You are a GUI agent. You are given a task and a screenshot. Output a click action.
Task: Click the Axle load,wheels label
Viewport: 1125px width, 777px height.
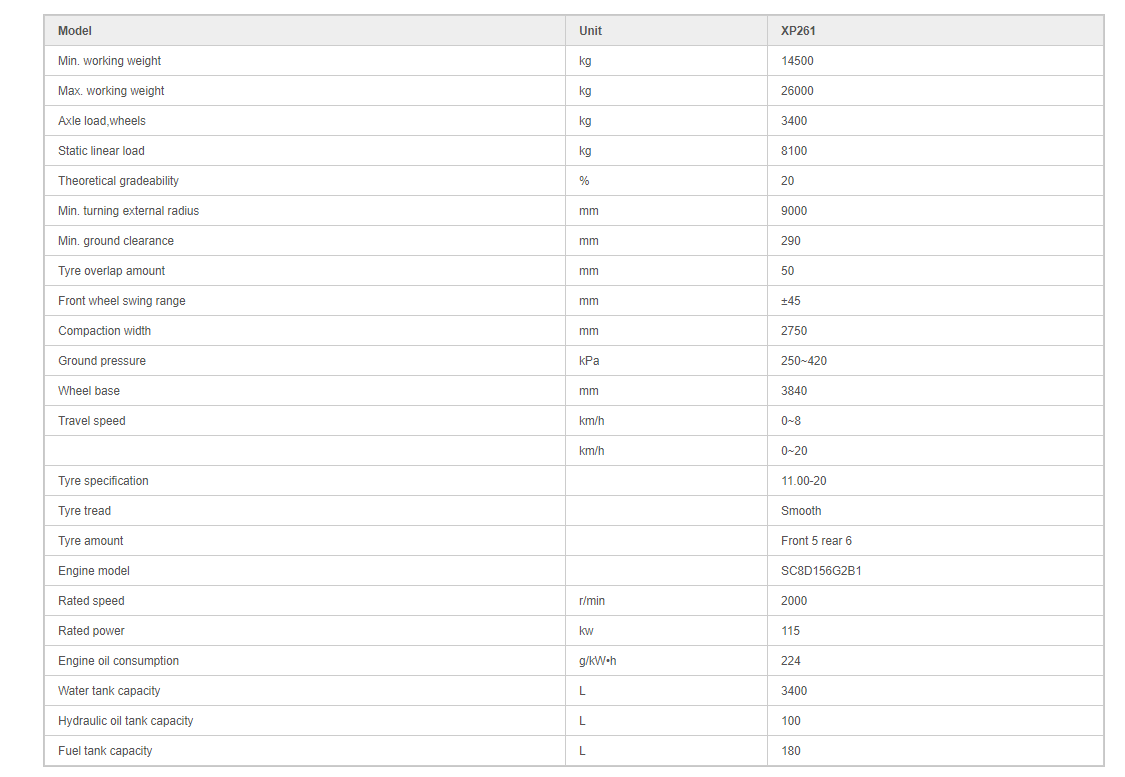pos(102,121)
